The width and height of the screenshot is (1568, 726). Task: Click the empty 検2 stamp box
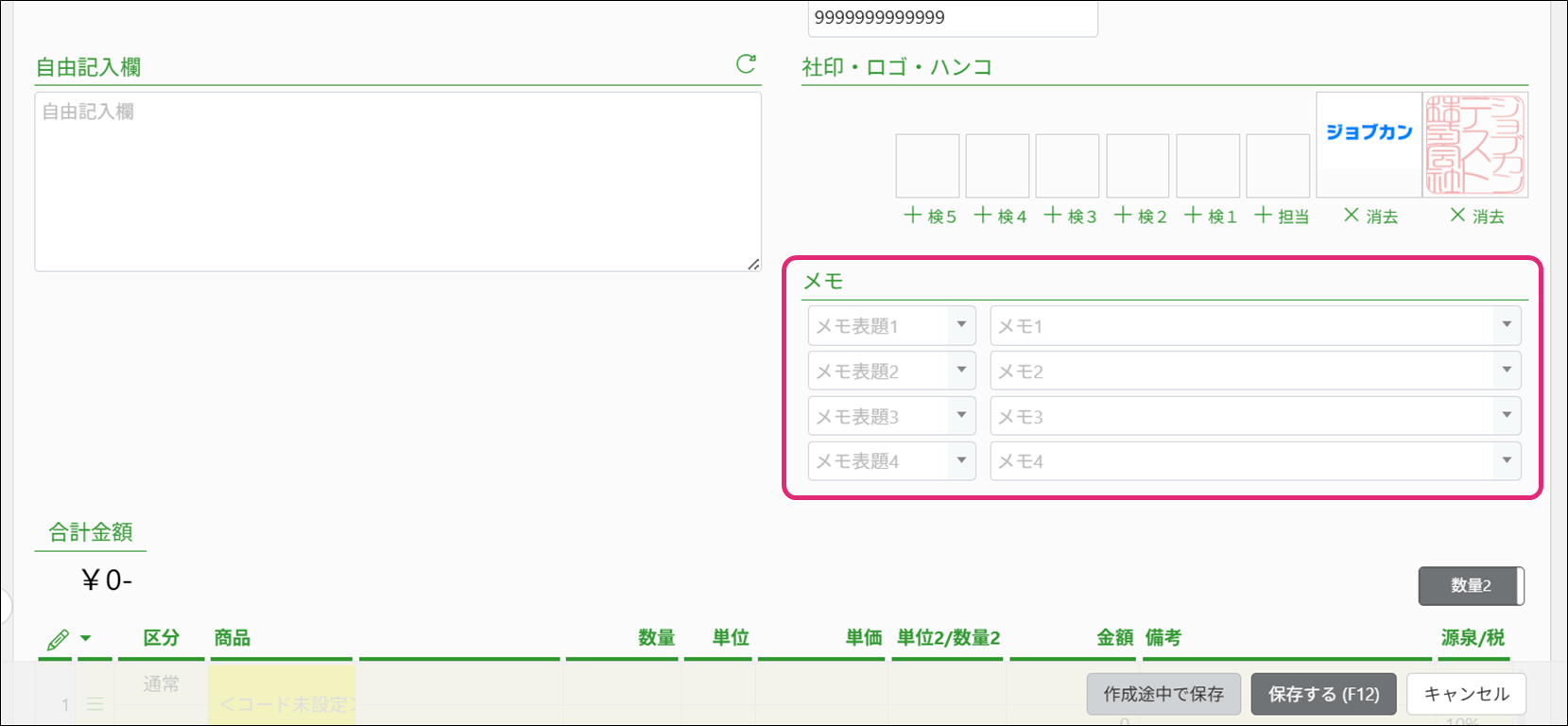pyautogui.click(x=1138, y=165)
